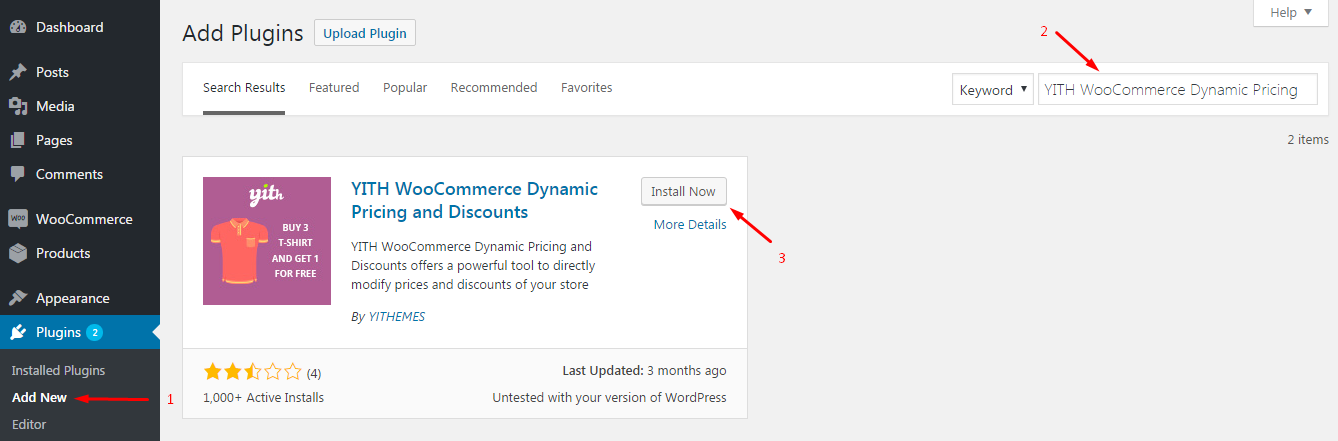The width and height of the screenshot is (1338, 441).
Task: Click the WooCommerce logo icon
Action: coord(17,219)
